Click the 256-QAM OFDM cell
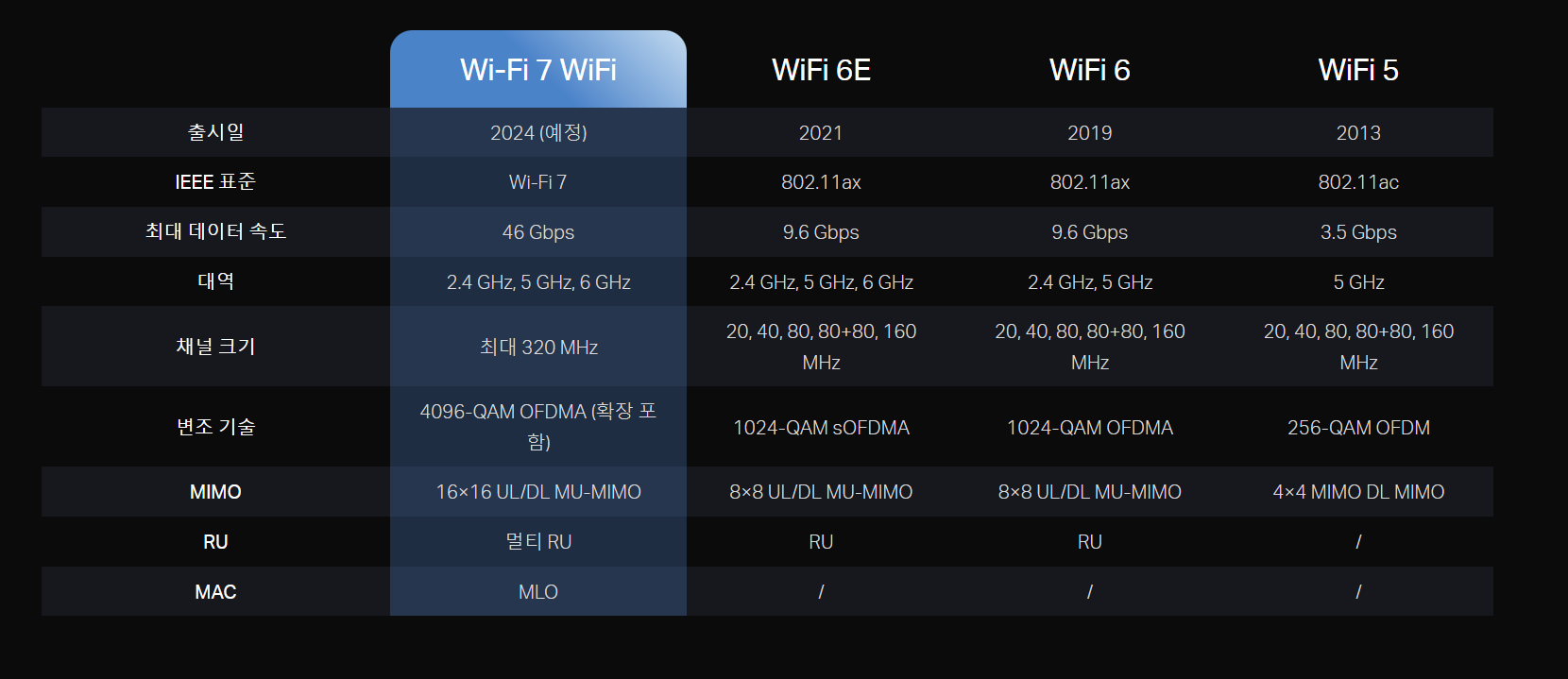Screen dimensions: 1568x679 click(x=1357, y=428)
